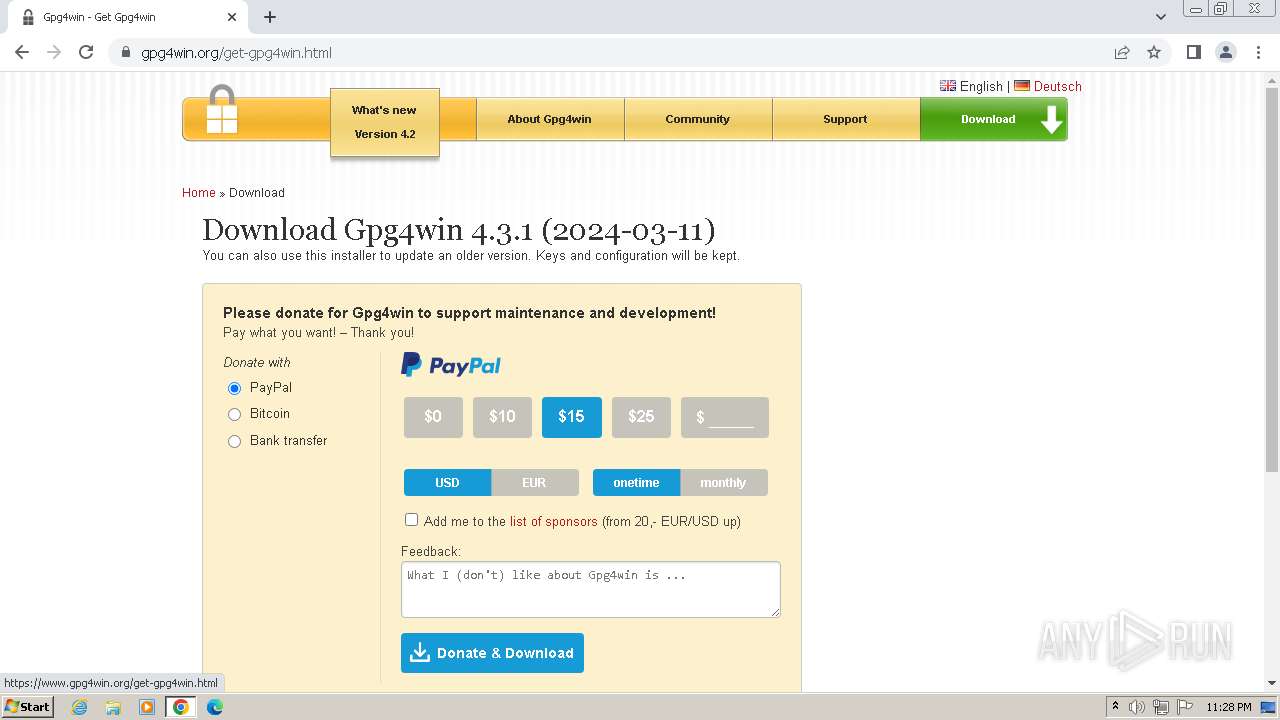Image resolution: width=1280 pixels, height=720 pixels.
Task: Choose the $15 donation amount
Action: tap(572, 417)
